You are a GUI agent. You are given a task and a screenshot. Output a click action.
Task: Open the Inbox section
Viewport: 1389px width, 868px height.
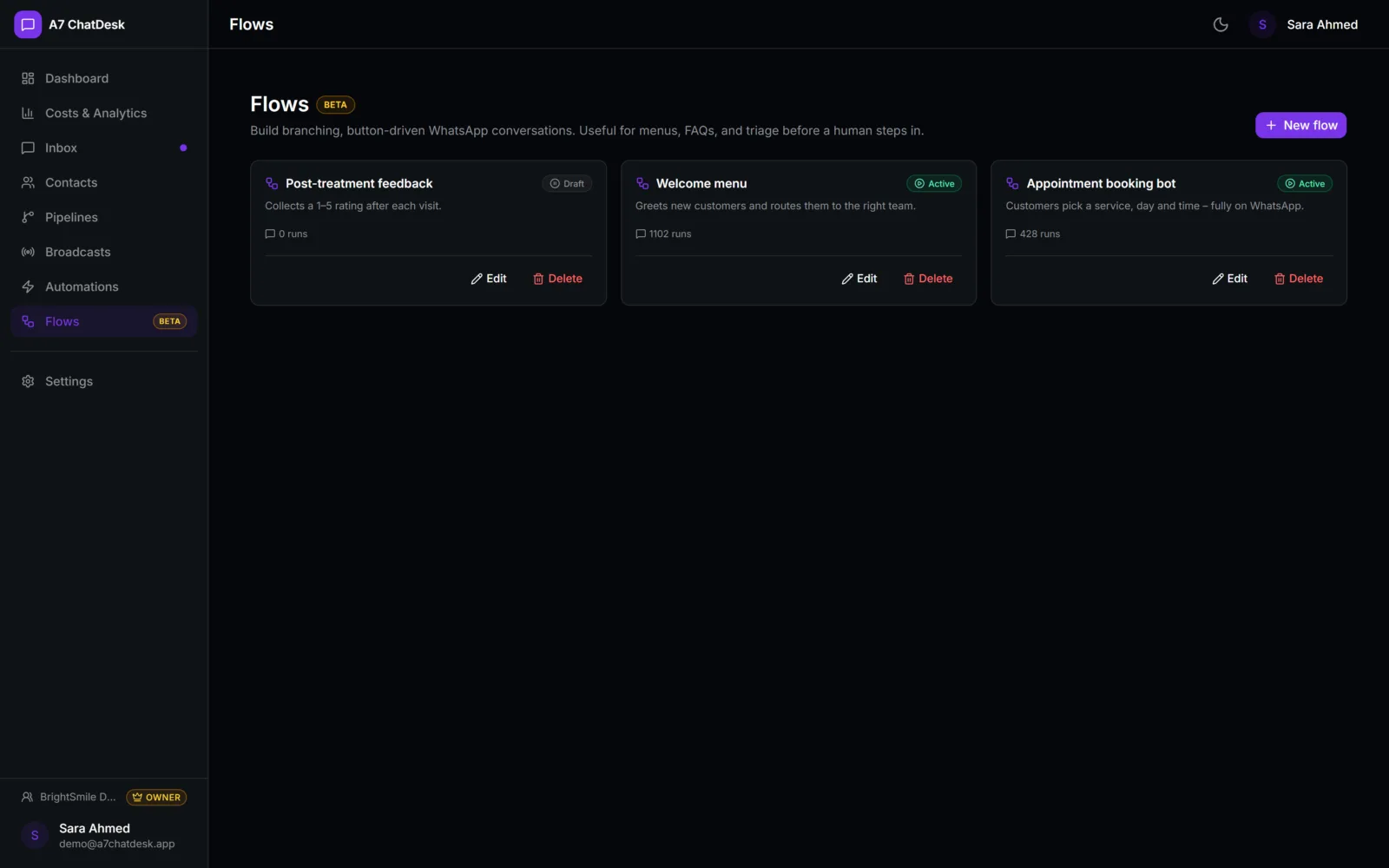[104, 148]
